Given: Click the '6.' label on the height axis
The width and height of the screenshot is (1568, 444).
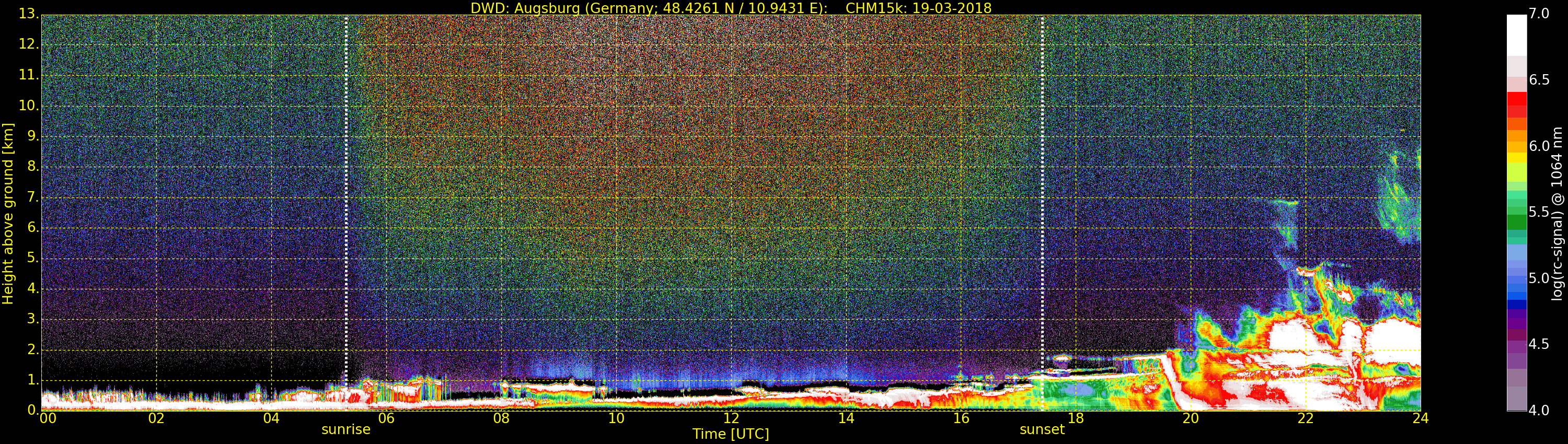Looking at the screenshot, I should click(33, 227).
